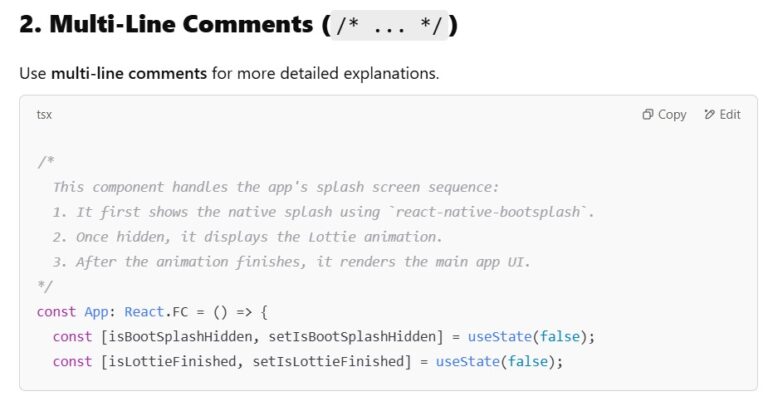Click the Copy icon in code block header

click(648, 115)
